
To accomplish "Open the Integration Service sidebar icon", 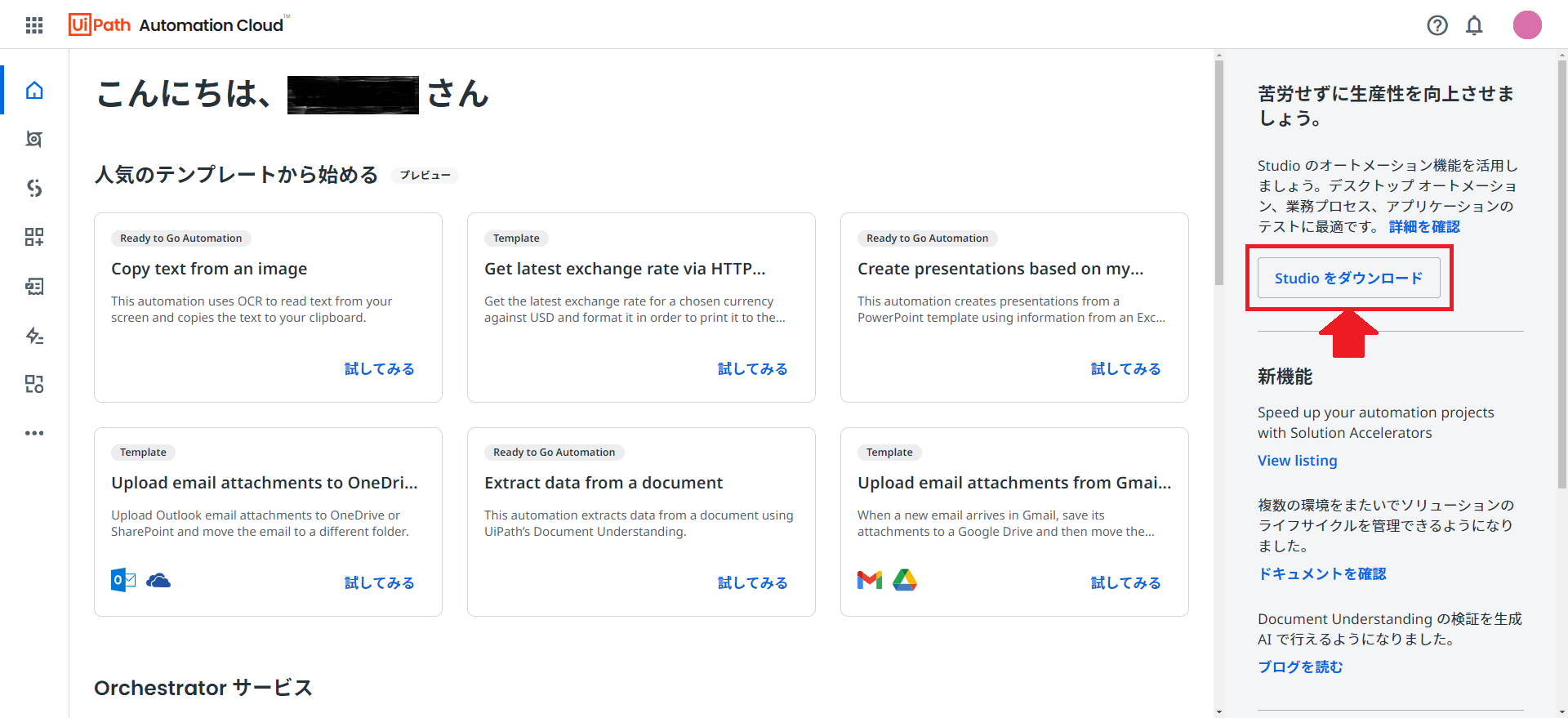I will [34, 188].
